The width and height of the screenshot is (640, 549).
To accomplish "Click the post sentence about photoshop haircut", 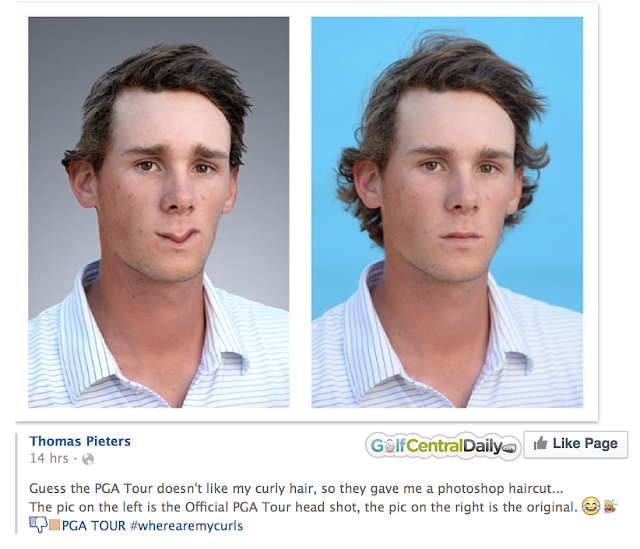I will click(296, 488).
